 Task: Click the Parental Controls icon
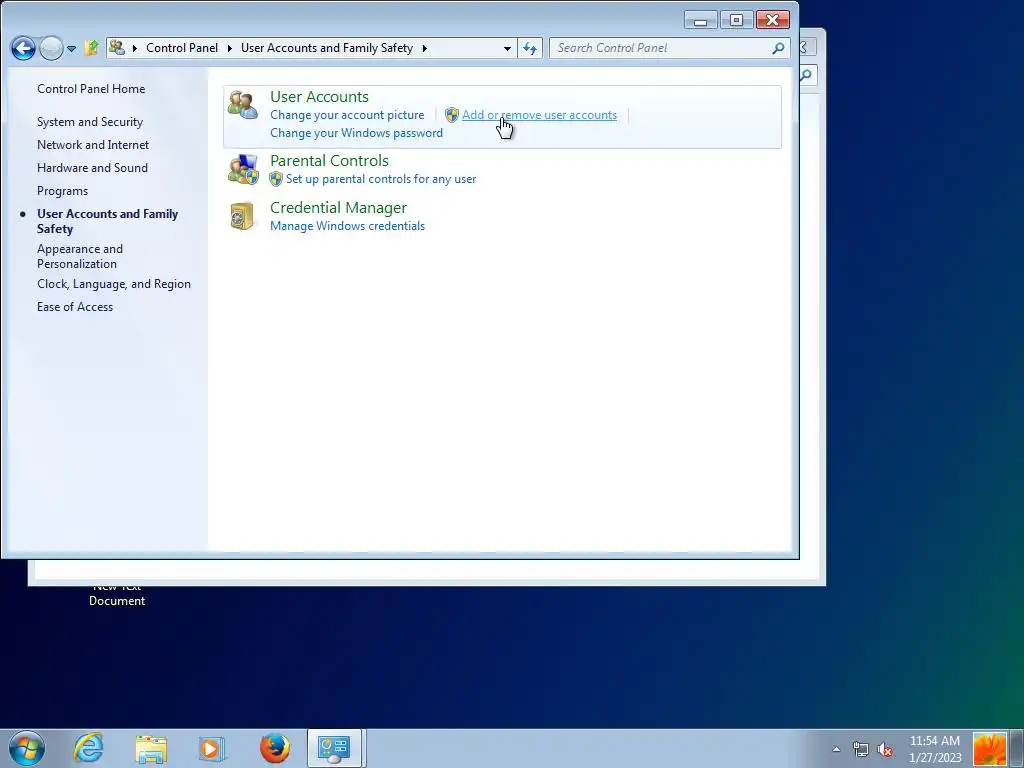click(243, 170)
